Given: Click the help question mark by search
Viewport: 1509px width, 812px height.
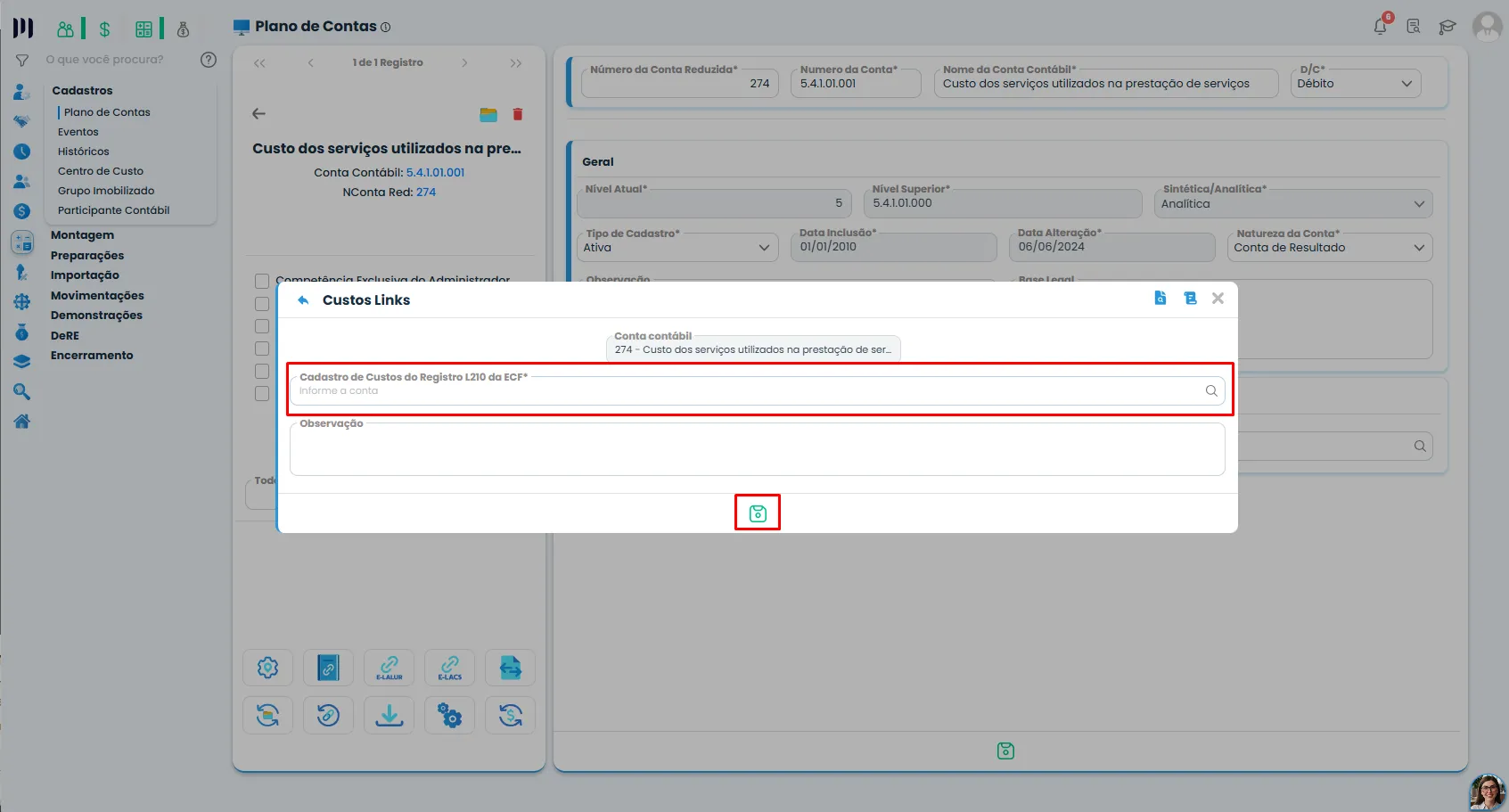Looking at the screenshot, I should (209, 60).
